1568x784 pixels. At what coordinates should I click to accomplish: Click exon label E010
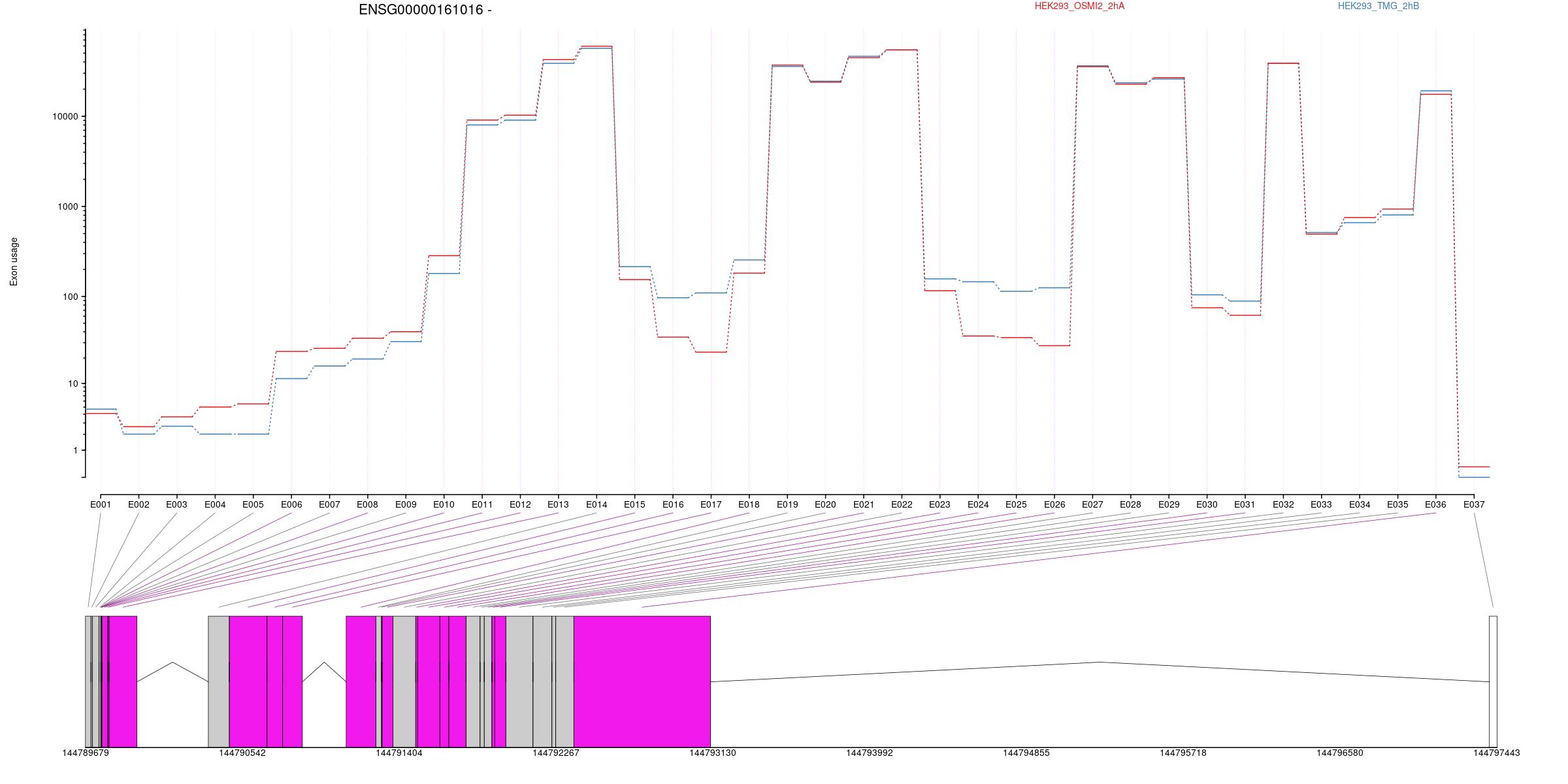tap(444, 504)
